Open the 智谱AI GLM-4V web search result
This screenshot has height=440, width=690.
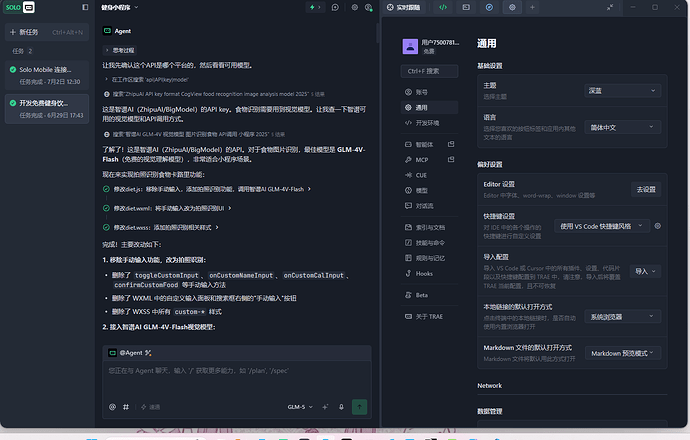(194, 134)
